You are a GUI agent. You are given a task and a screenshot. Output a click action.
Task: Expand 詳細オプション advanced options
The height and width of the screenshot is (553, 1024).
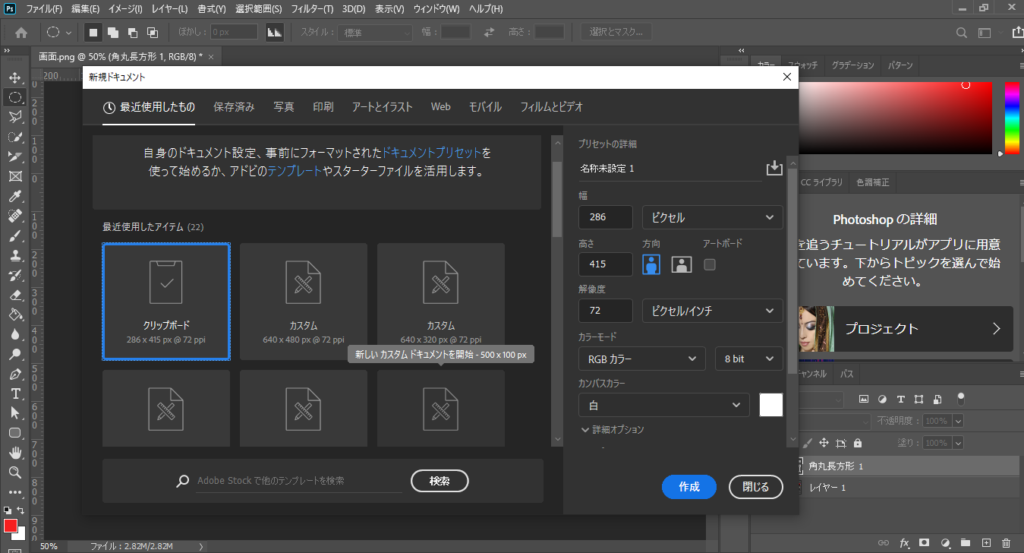click(x=612, y=430)
